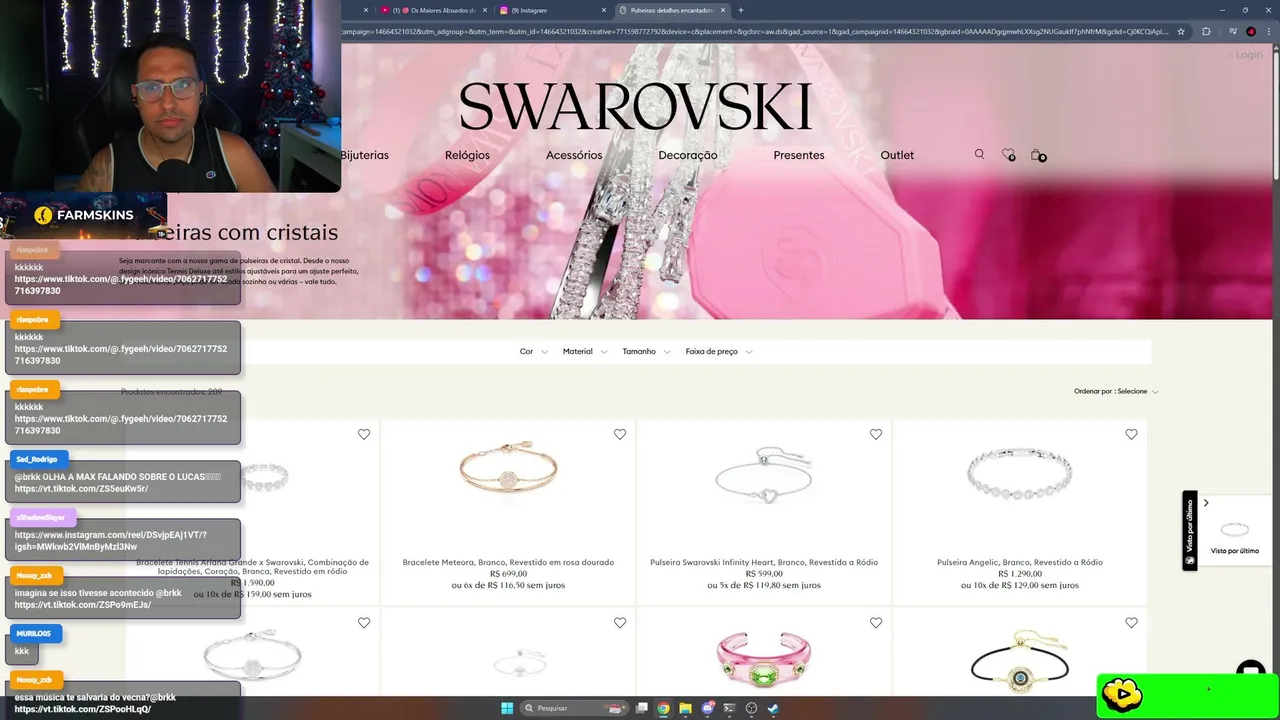The image size is (1280, 720).
Task: Expand the Material filter dropdown
Action: point(585,352)
